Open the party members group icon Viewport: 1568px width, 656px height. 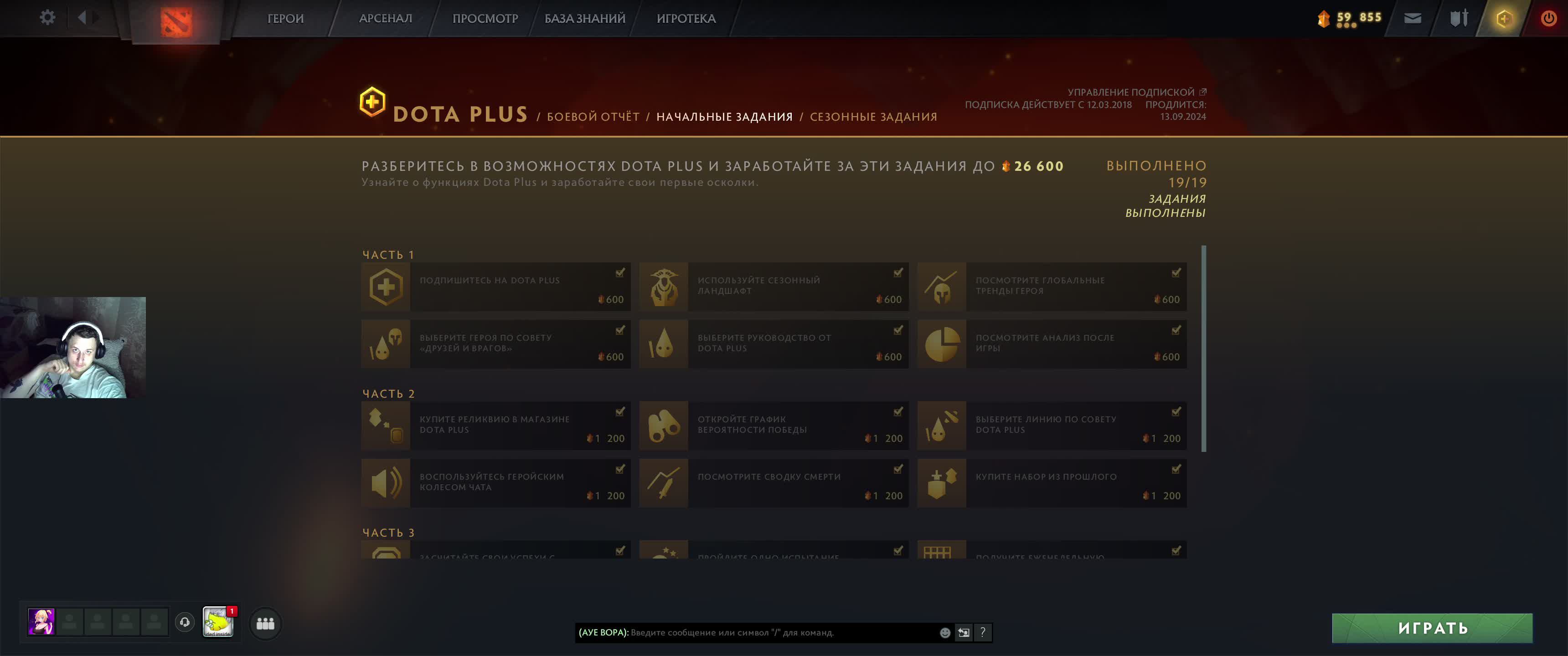pyautogui.click(x=265, y=623)
